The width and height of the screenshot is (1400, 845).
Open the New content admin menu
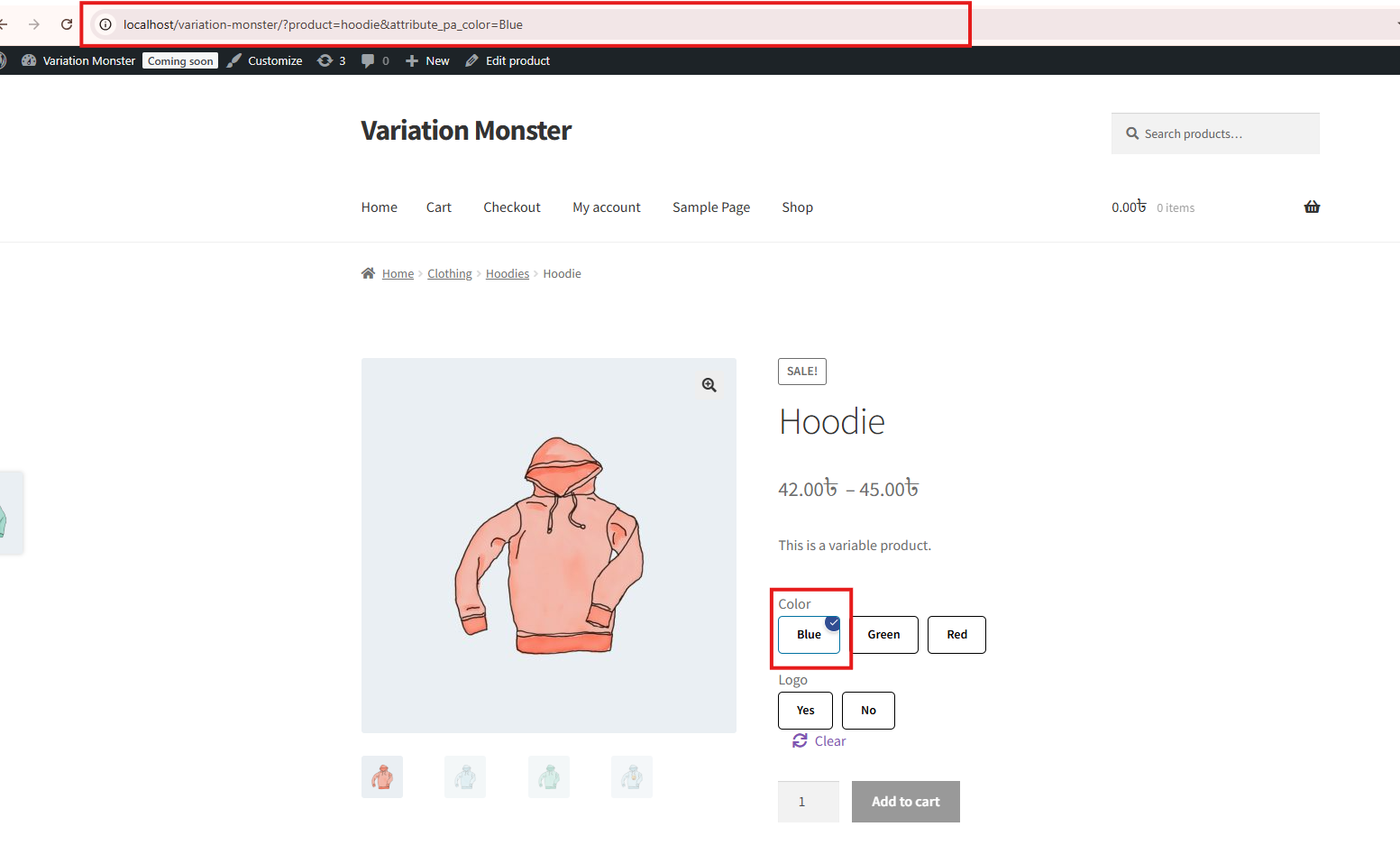click(428, 60)
